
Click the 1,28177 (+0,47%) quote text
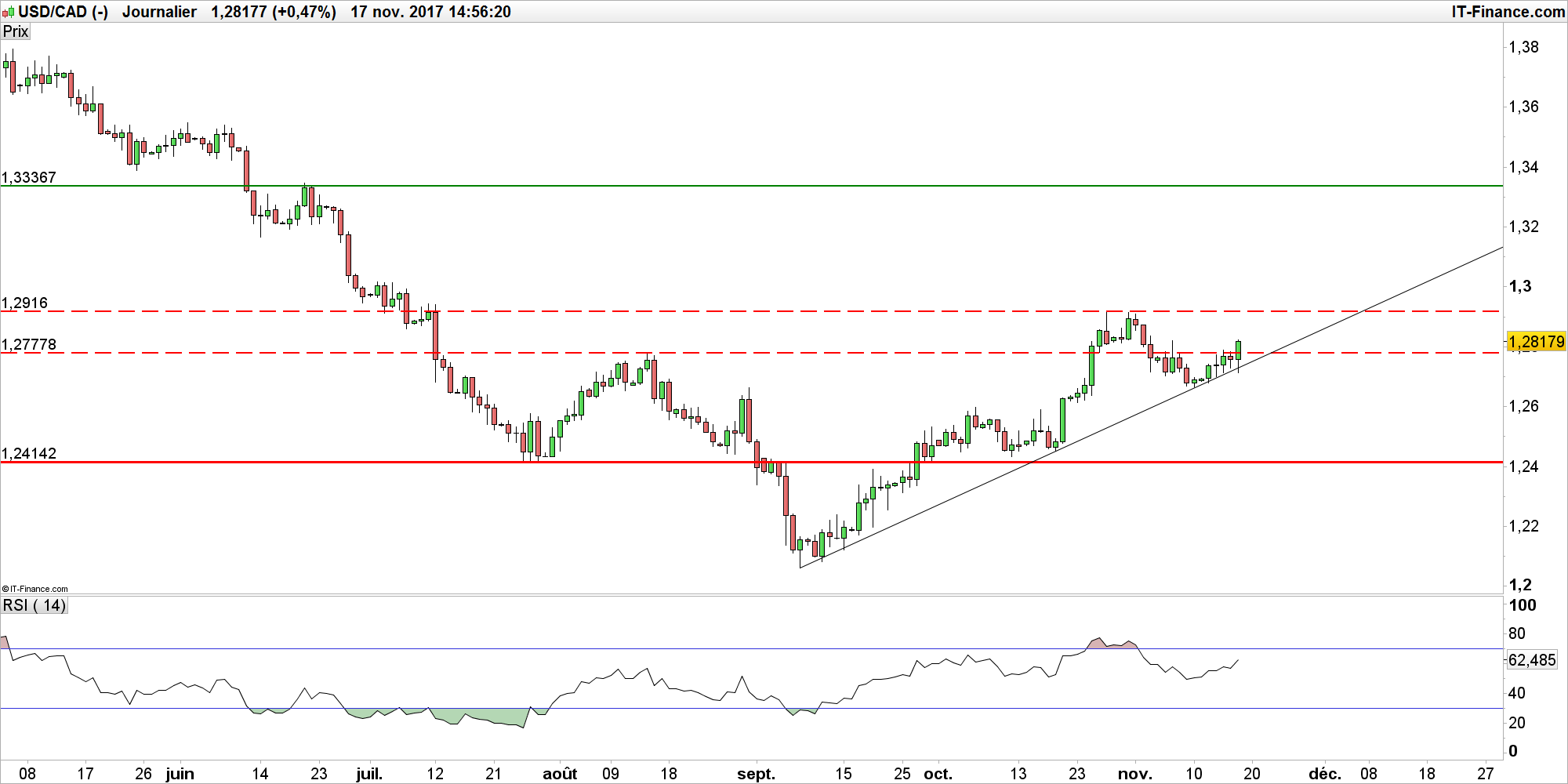(x=274, y=12)
